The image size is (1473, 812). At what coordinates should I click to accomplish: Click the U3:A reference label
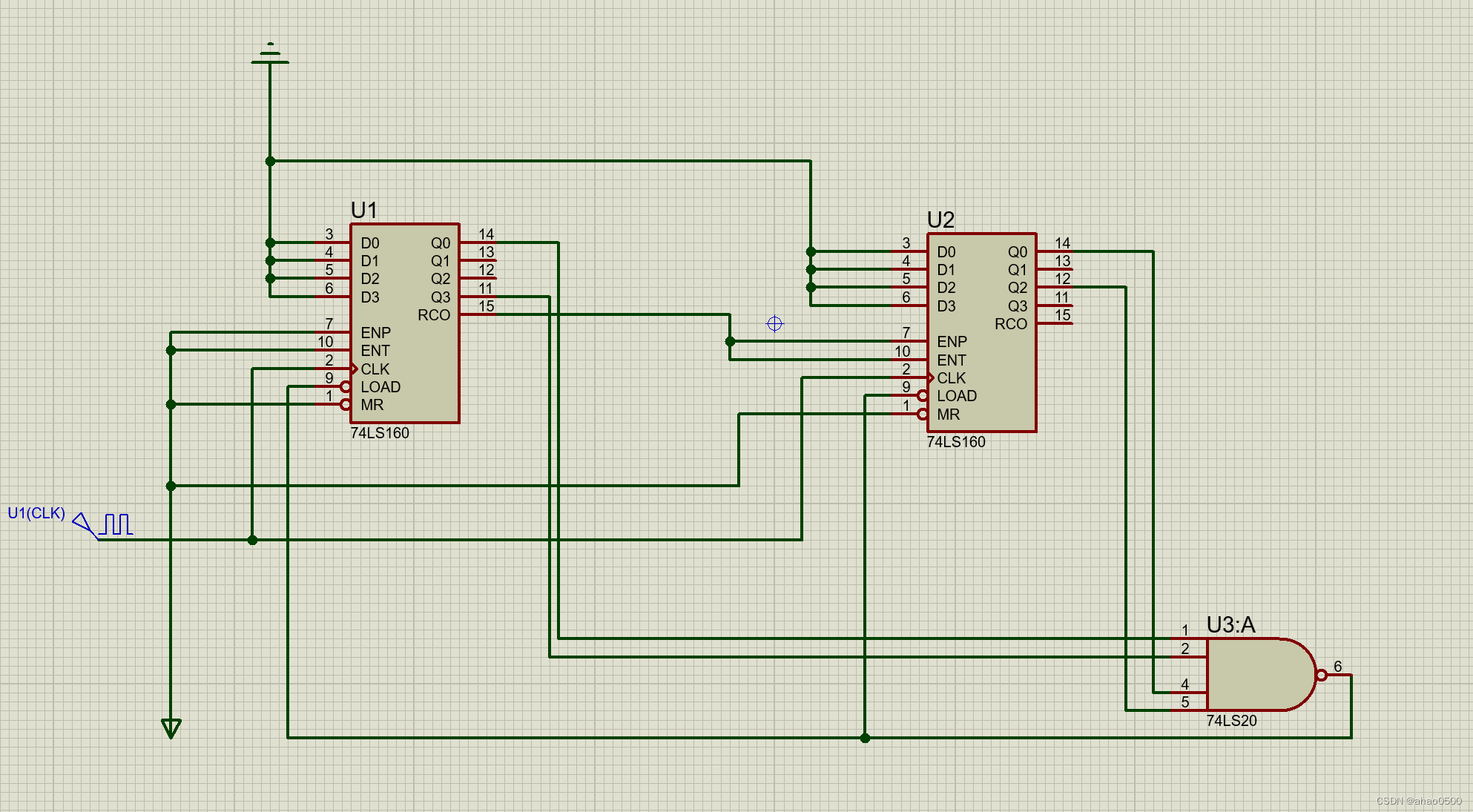coord(1230,624)
